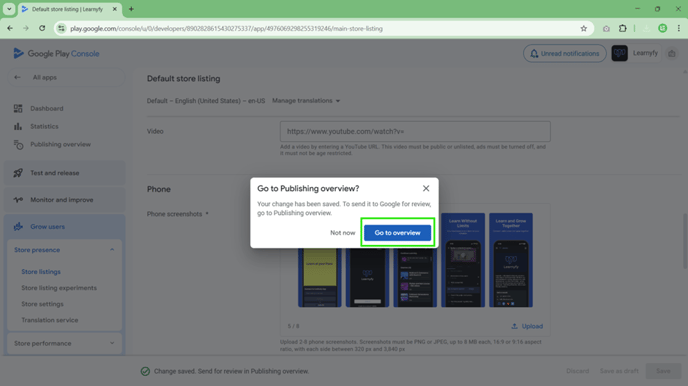The image size is (688, 386).
Task: Click the Discard button
Action: (577, 371)
